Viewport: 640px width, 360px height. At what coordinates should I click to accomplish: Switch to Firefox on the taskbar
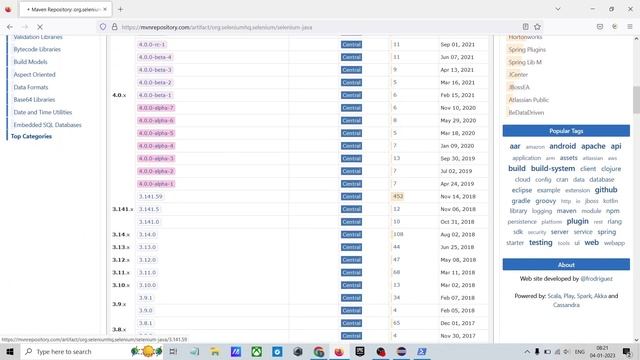point(339,351)
